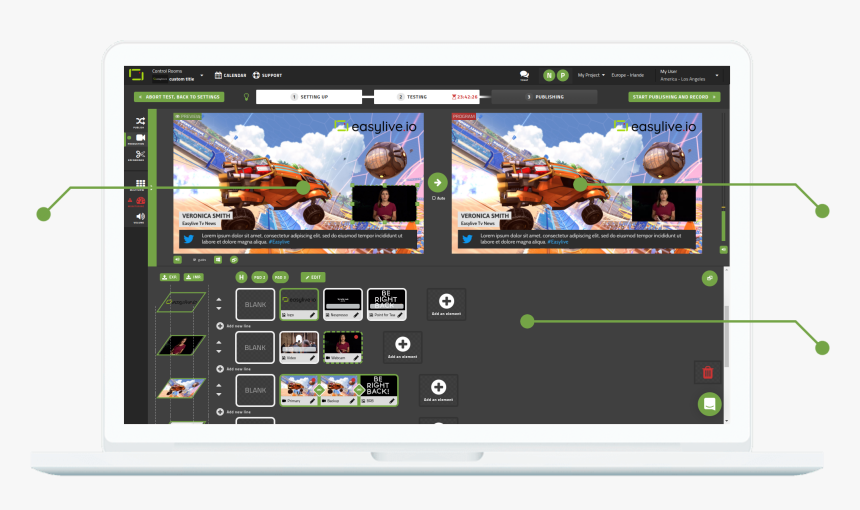
Task: Open the grid buttons icon in sidebar
Action: [x=140, y=184]
